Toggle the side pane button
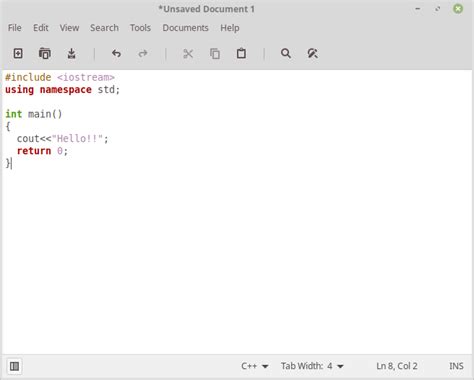Image resolution: width=474 pixels, height=380 pixels. (x=14, y=366)
